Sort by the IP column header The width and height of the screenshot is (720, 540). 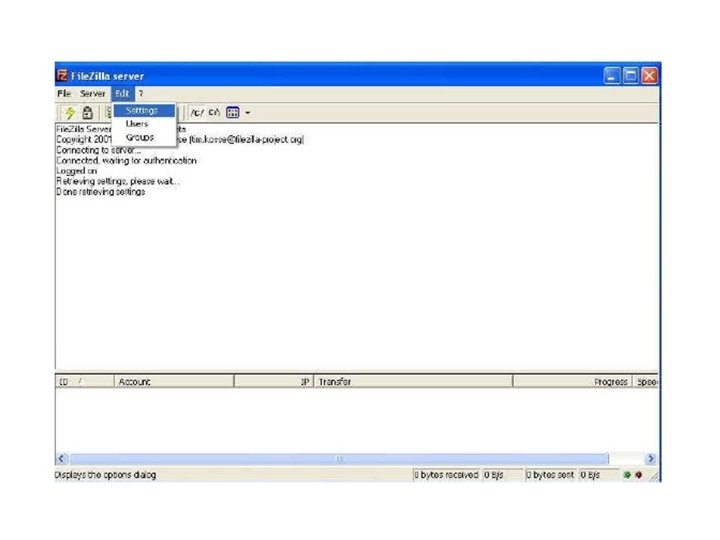274,382
